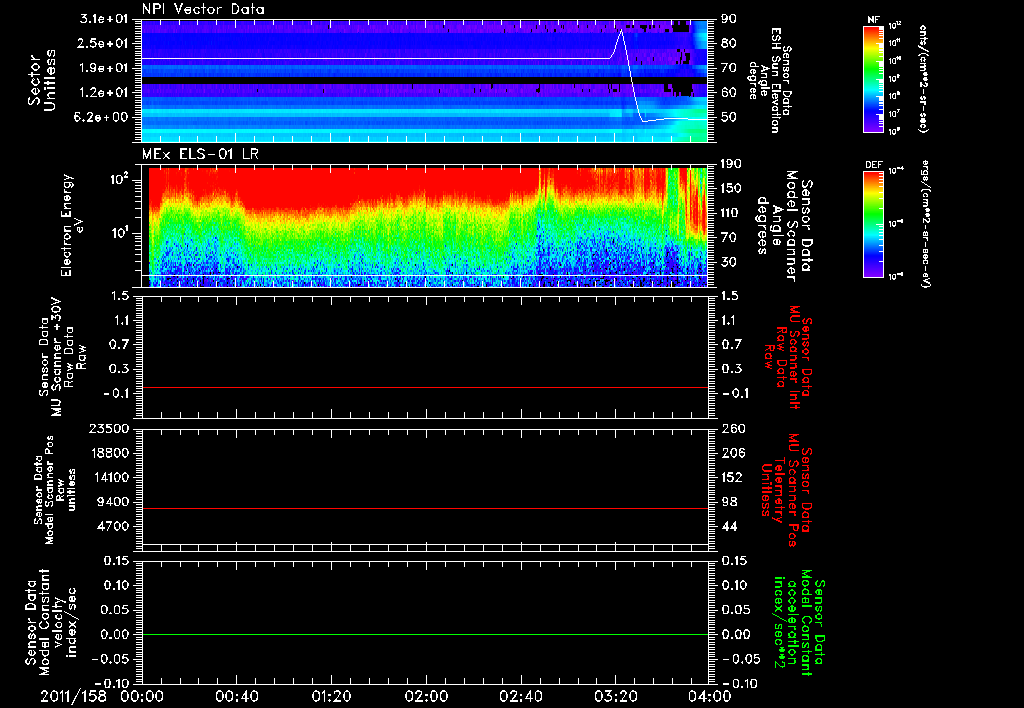Click the '152' telemetry axis tick

pos(732,477)
